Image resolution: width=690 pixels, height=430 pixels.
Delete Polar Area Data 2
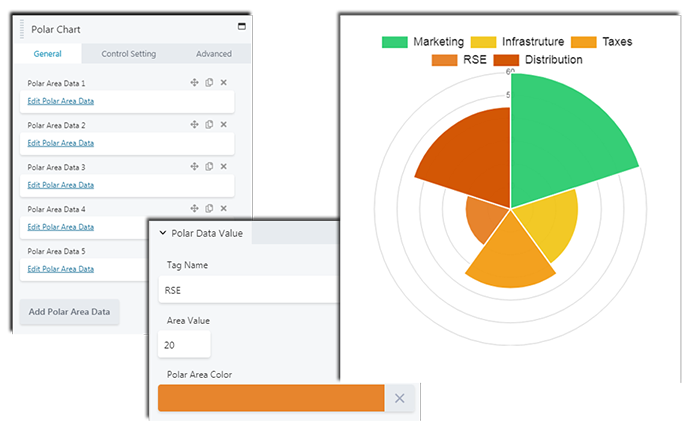click(224, 125)
